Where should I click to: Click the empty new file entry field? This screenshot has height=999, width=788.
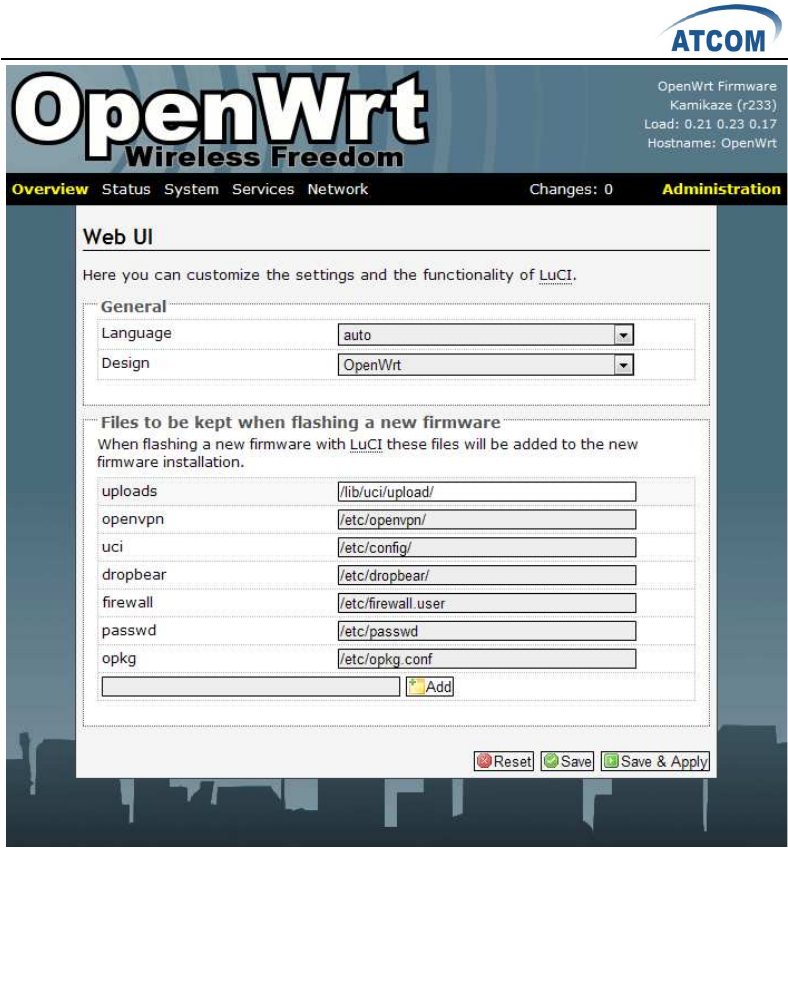[x=250, y=686]
